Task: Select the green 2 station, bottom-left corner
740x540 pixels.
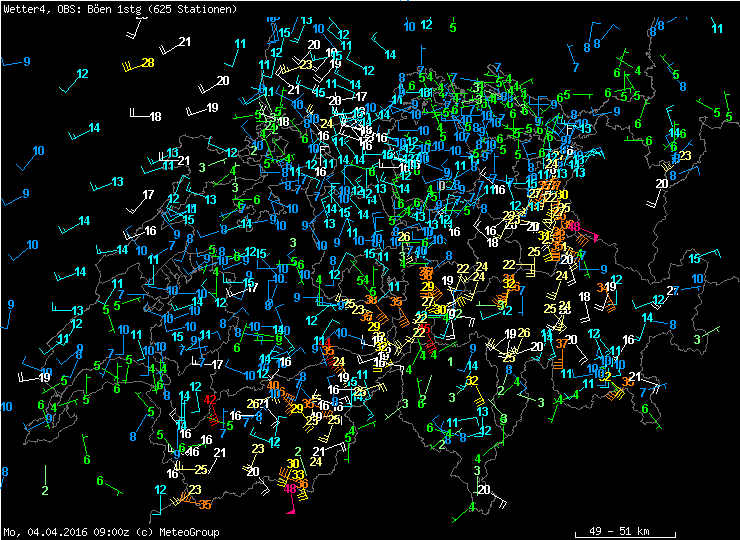Action: [x=45, y=490]
